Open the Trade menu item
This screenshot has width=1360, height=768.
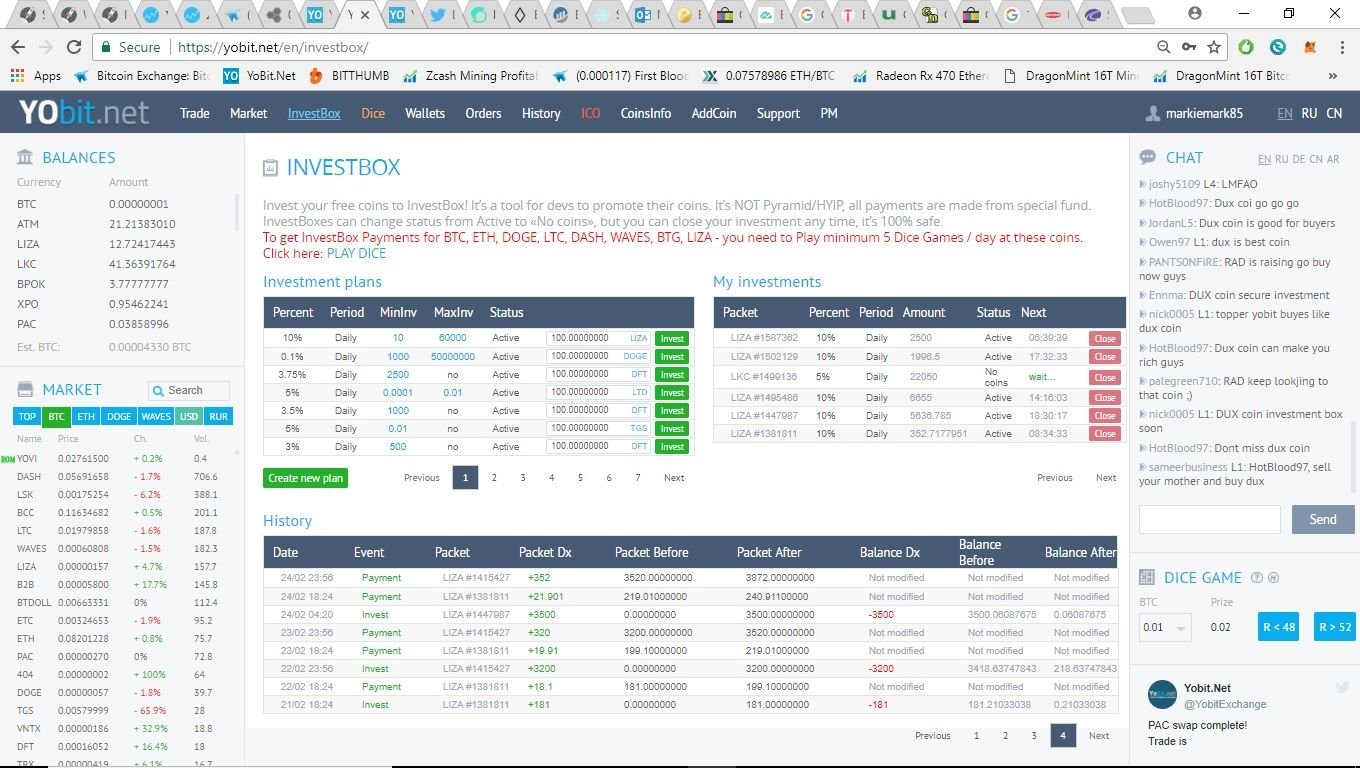pyautogui.click(x=195, y=113)
